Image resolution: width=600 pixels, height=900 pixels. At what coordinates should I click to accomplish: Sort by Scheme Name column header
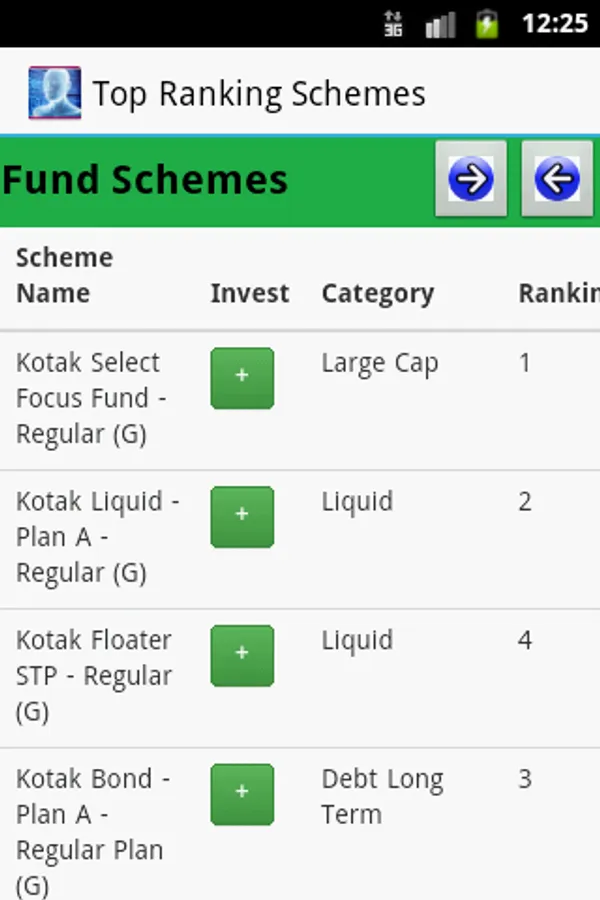(x=64, y=276)
